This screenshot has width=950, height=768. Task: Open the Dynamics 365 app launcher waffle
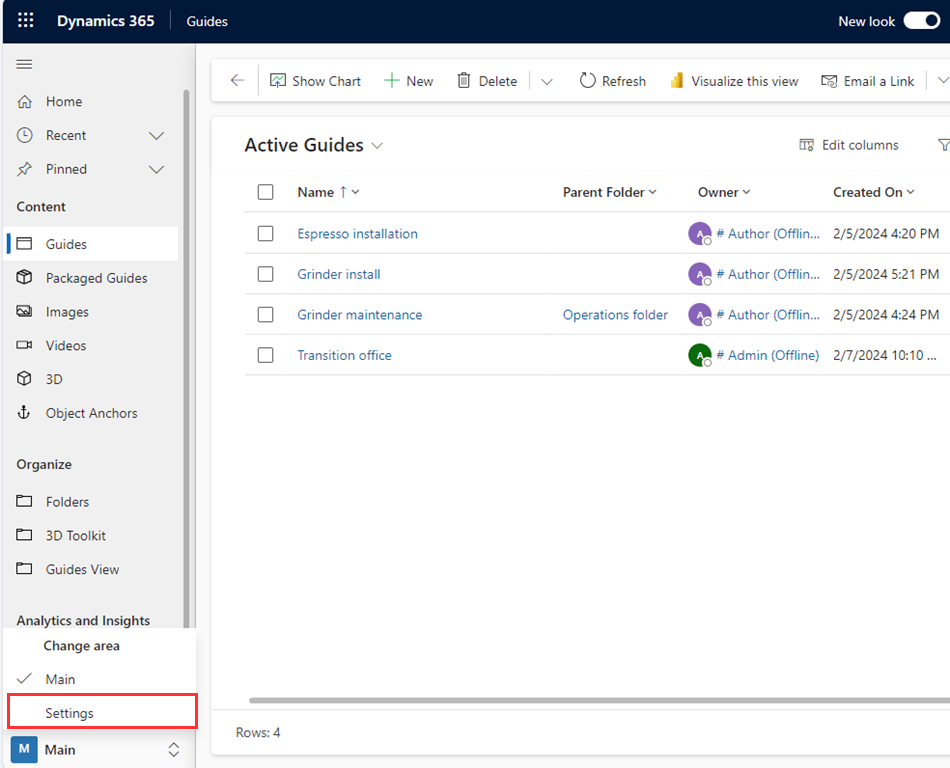(24, 20)
